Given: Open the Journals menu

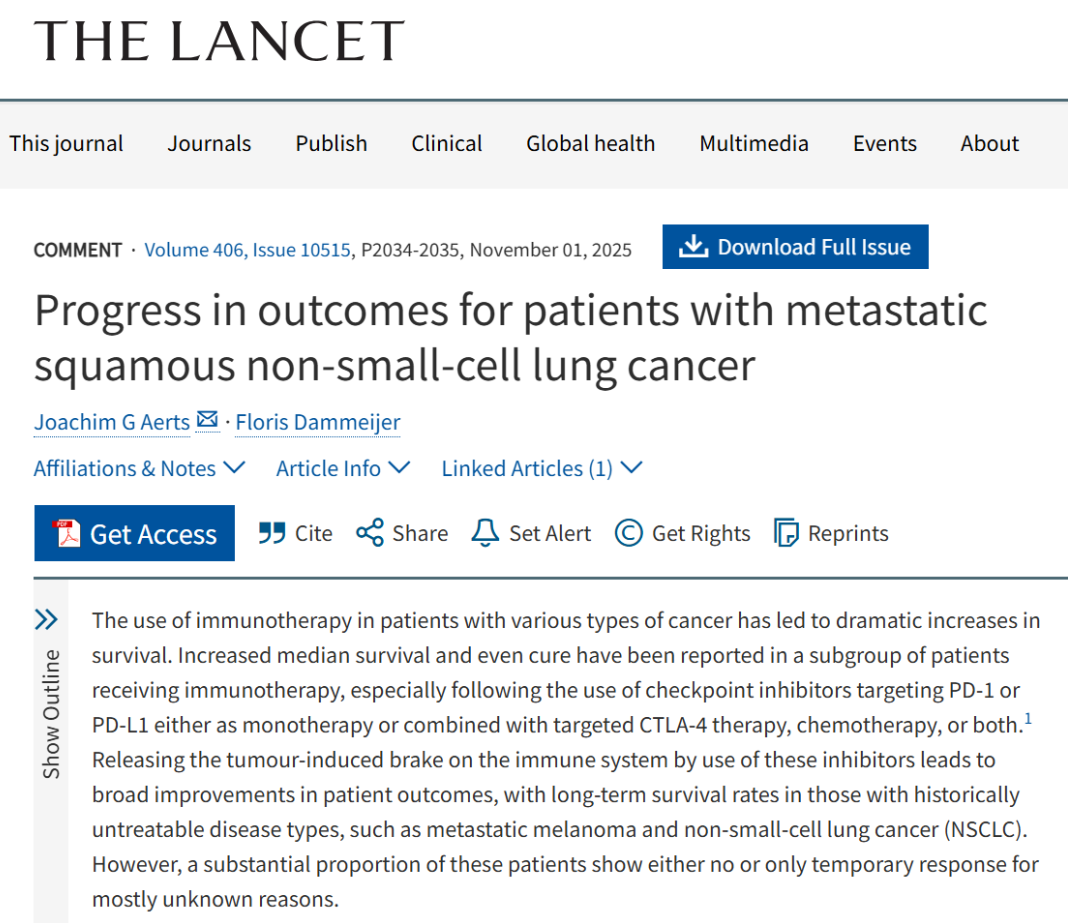Looking at the screenshot, I should click(209, 143).
